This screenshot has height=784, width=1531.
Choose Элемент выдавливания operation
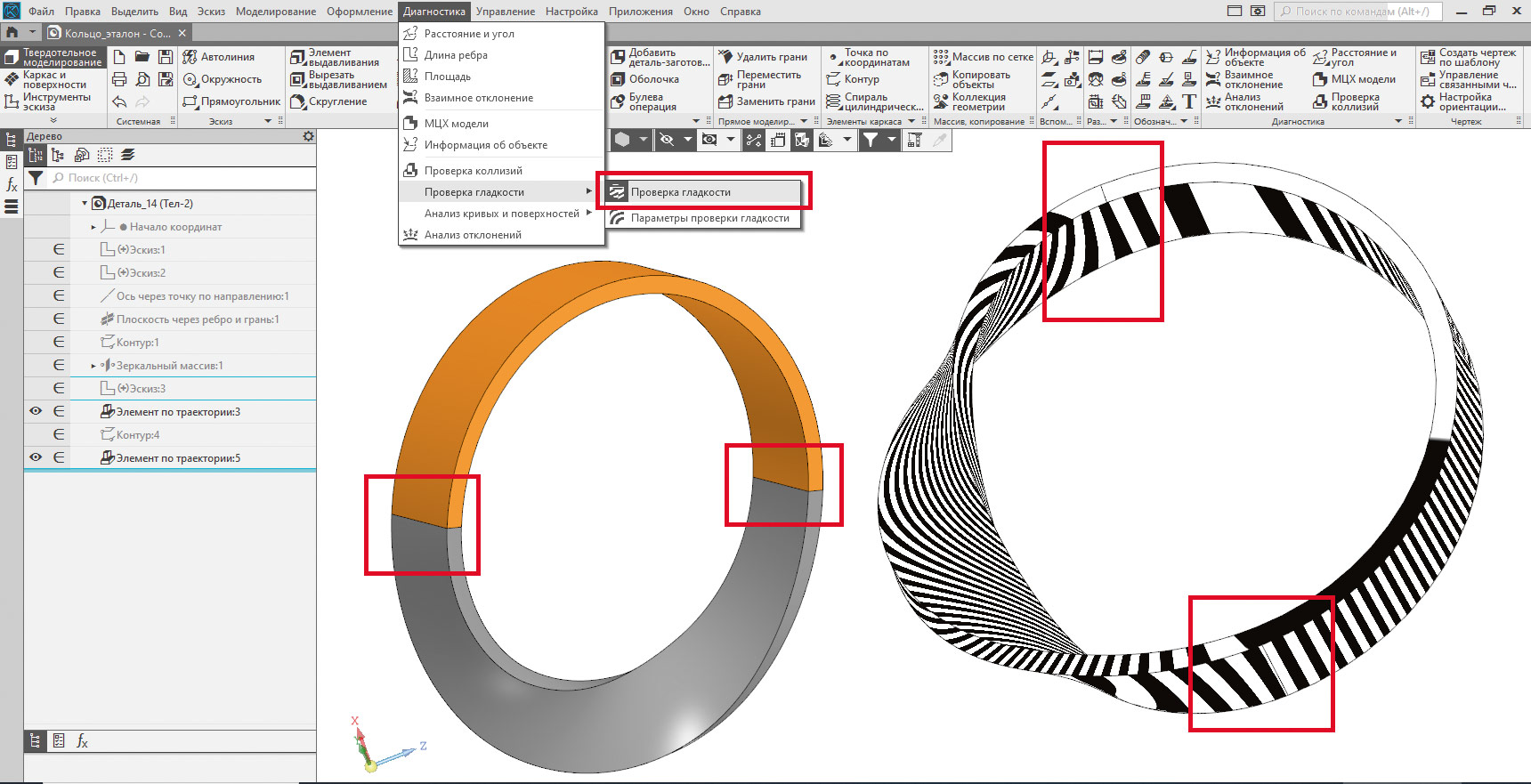click(335, 57)
